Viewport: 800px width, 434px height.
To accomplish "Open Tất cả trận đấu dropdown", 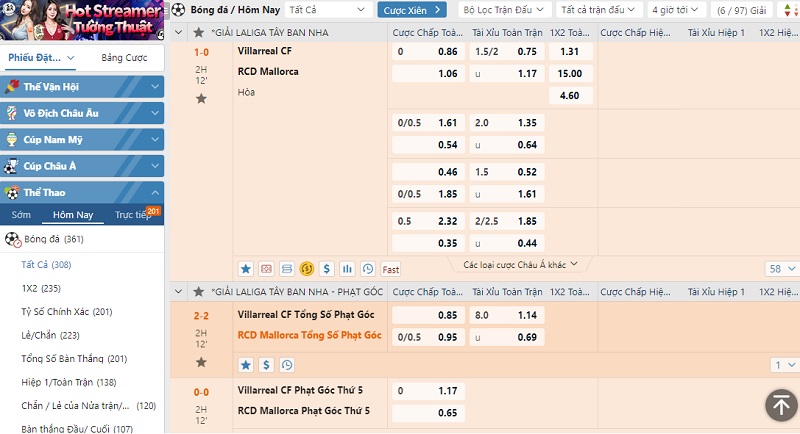I will tap(598, 10).
